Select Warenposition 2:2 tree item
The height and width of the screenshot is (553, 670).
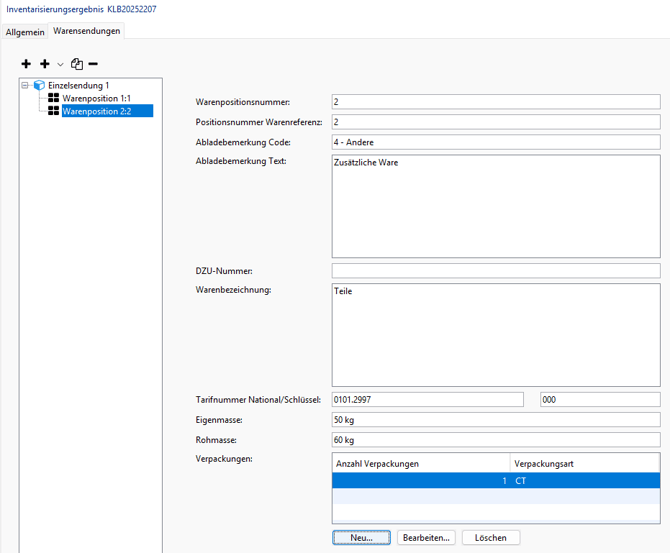[x=107, y=111]
